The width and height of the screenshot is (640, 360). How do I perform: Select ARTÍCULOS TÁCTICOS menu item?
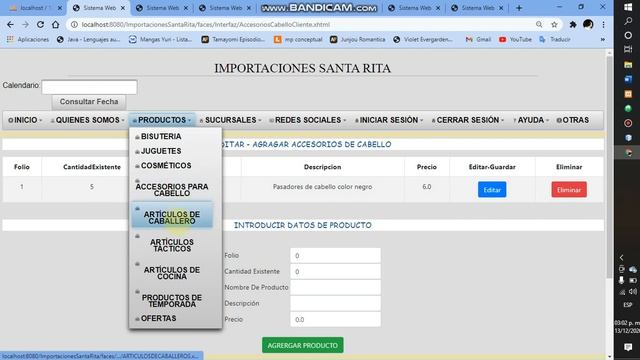point(172,245)
